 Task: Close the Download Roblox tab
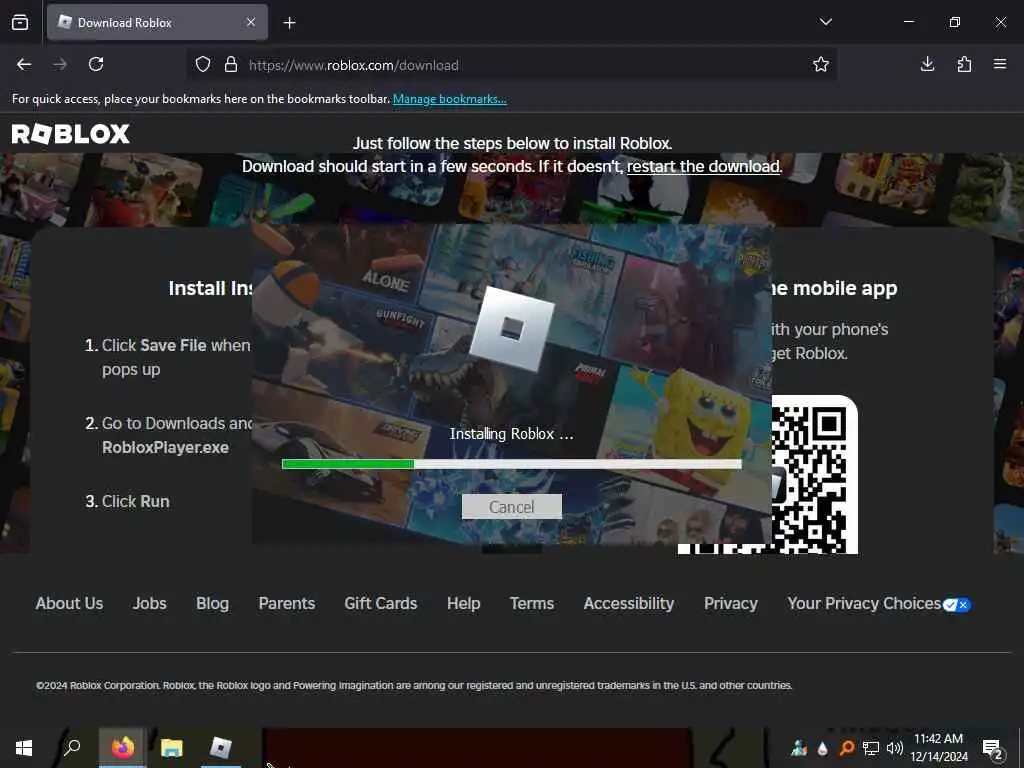pos(251,22)
